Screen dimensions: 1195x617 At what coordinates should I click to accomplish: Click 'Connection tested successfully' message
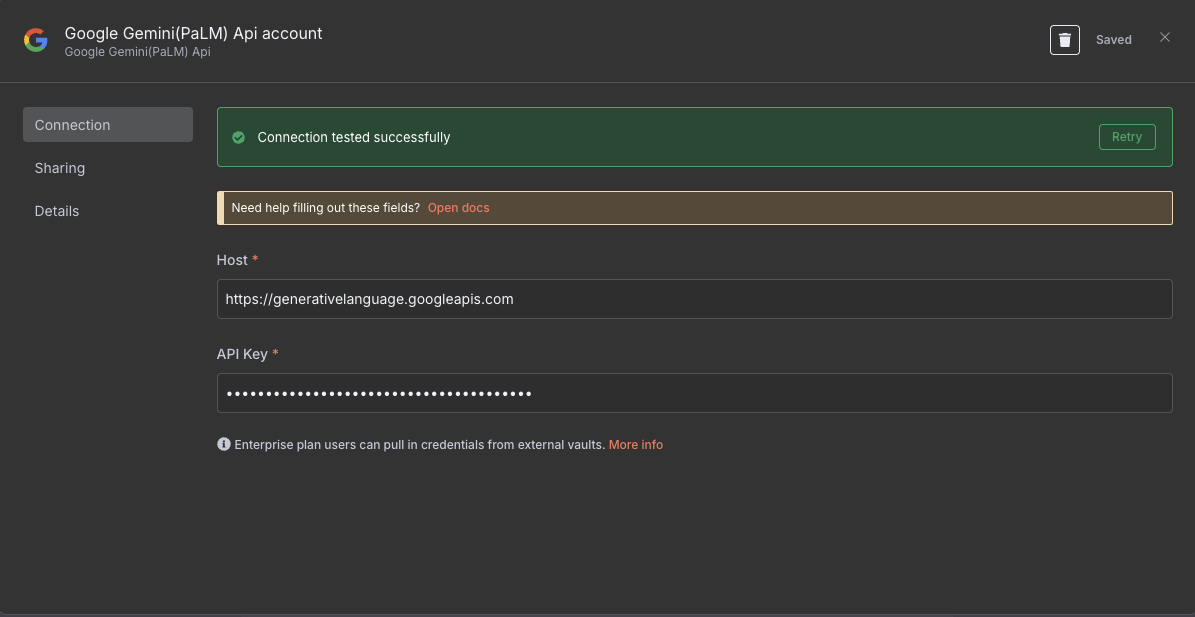pyautogui.click(x=354, y=137)
